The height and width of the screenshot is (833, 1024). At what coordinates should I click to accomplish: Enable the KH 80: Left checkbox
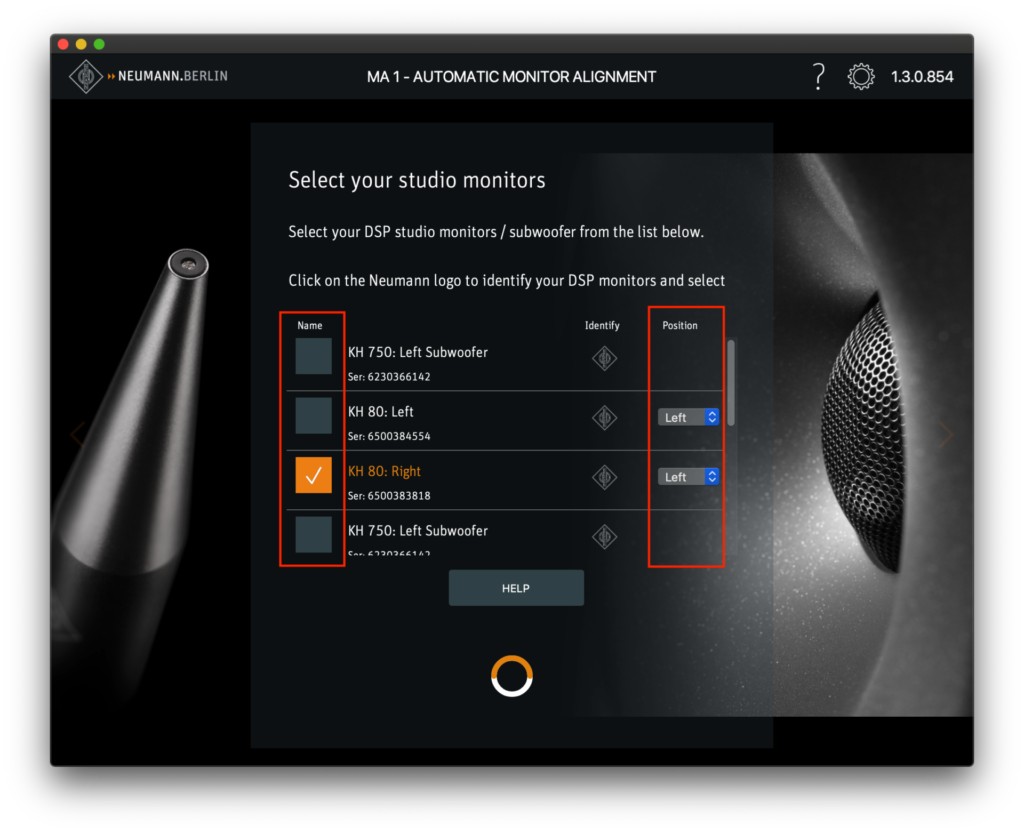click(x=313, y=415)
